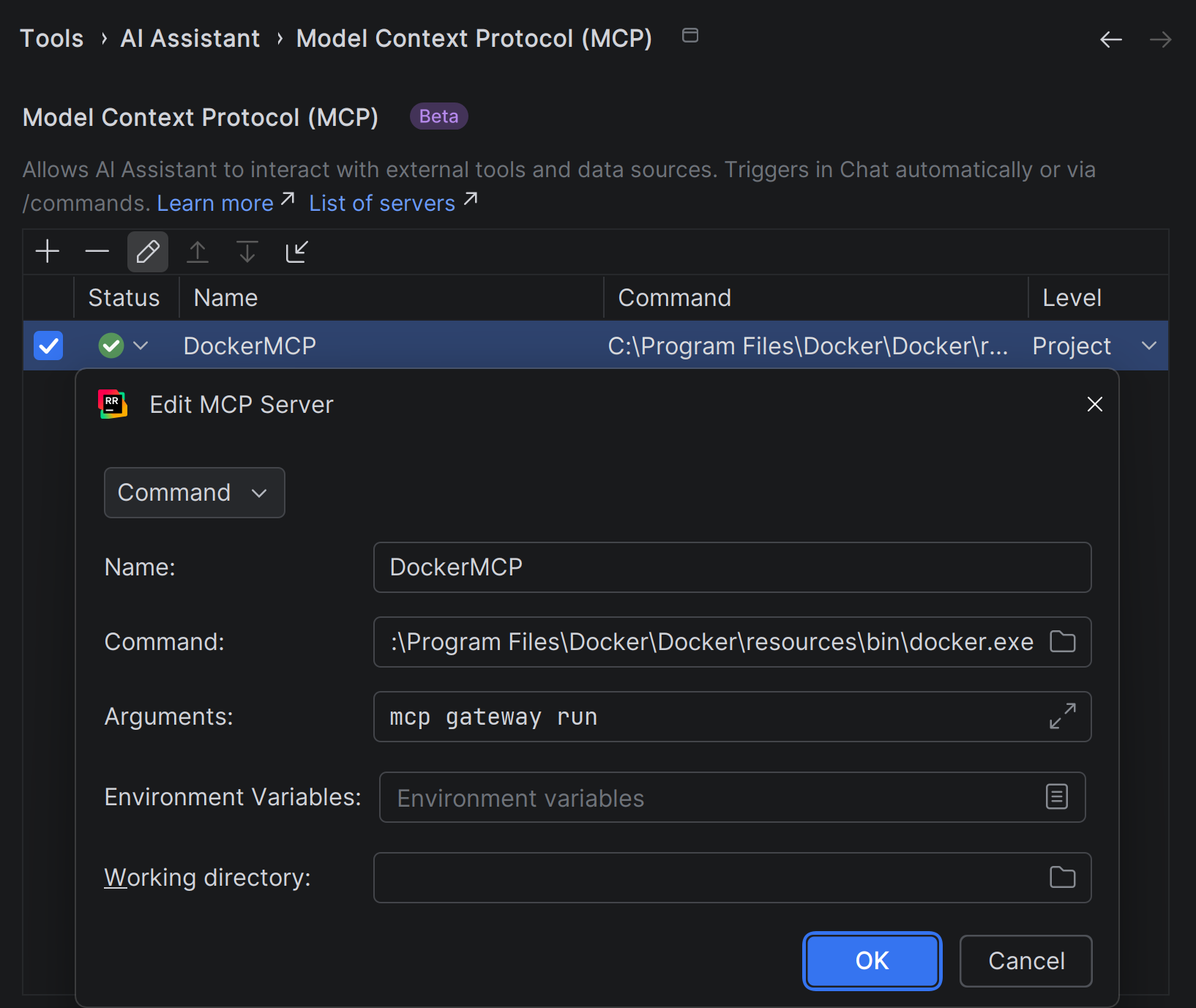Select Model Context Protocol (MCP) breadcrumb

474,38
